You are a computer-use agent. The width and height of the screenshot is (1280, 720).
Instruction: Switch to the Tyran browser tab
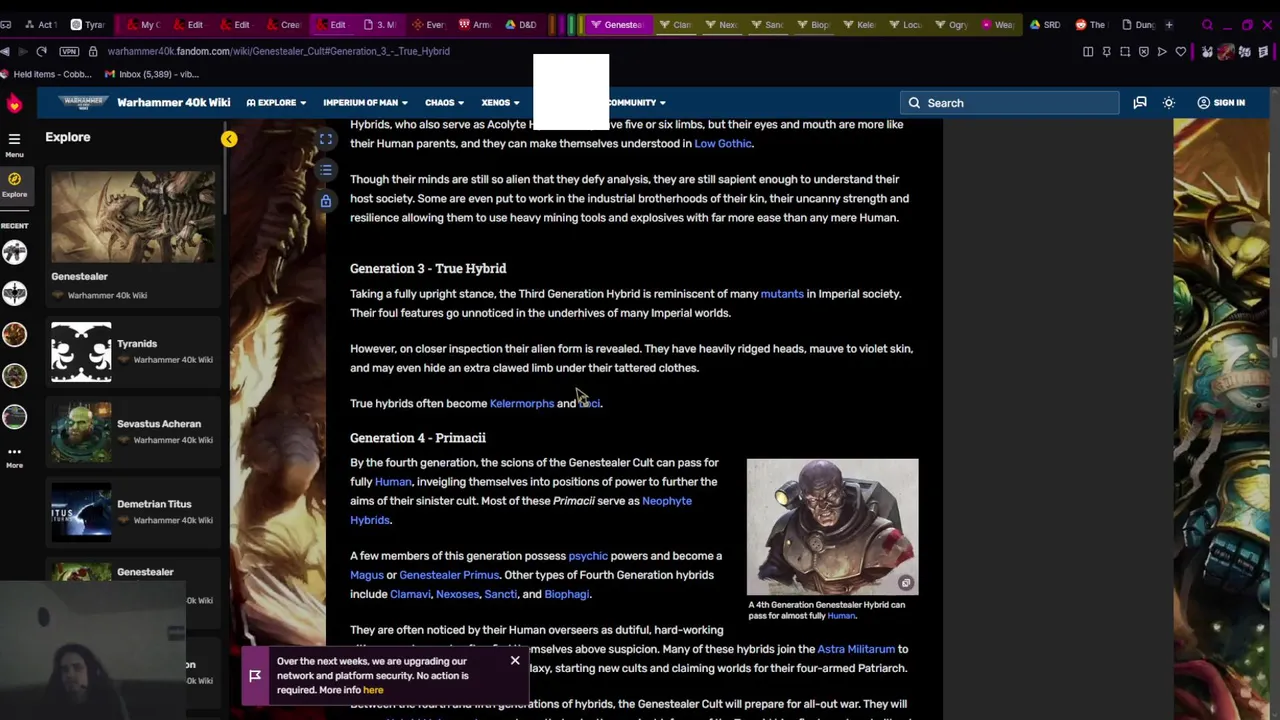coord(88,24)
